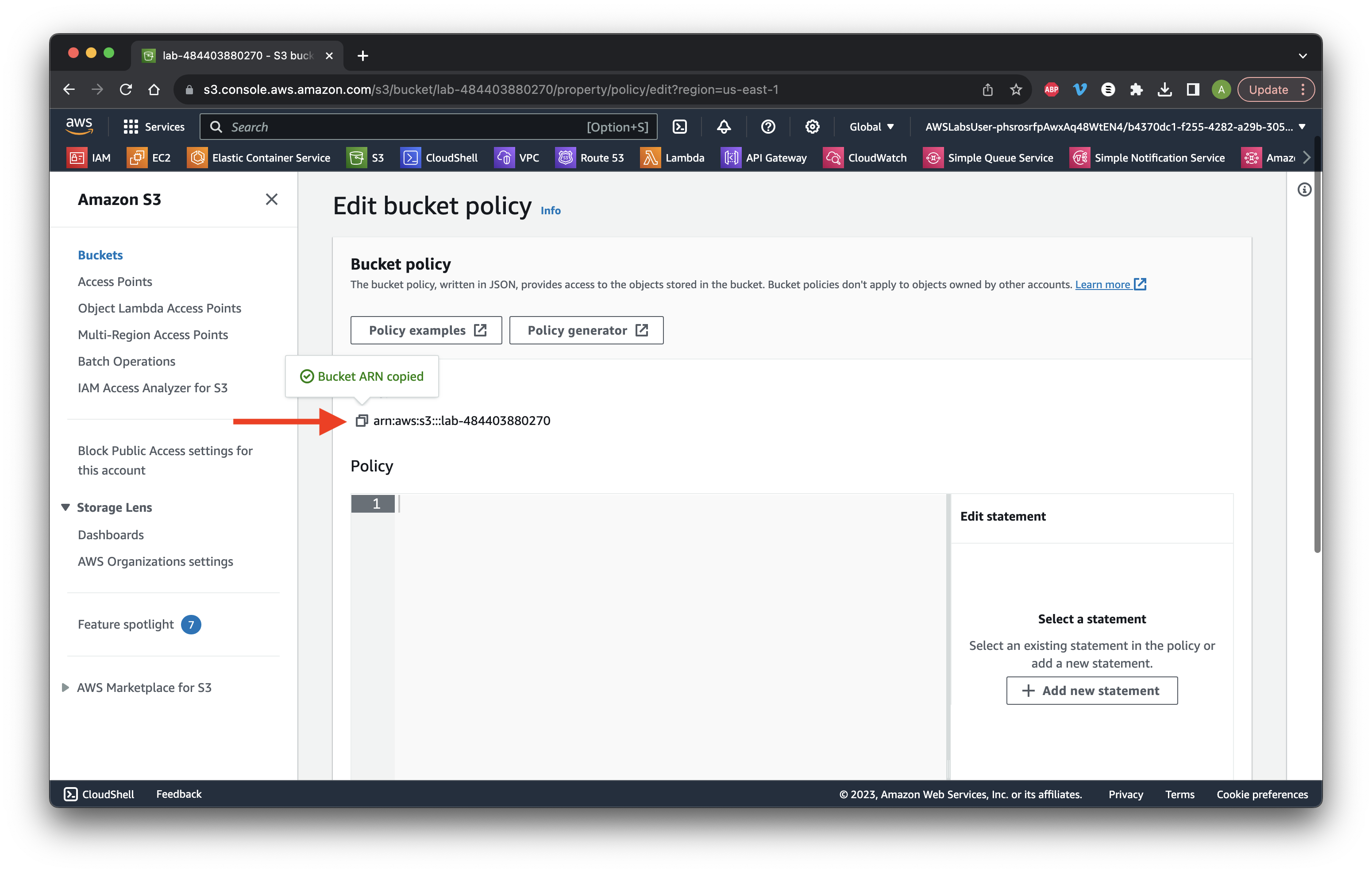Open the Lambda favorite shortcut

[672, 158]
